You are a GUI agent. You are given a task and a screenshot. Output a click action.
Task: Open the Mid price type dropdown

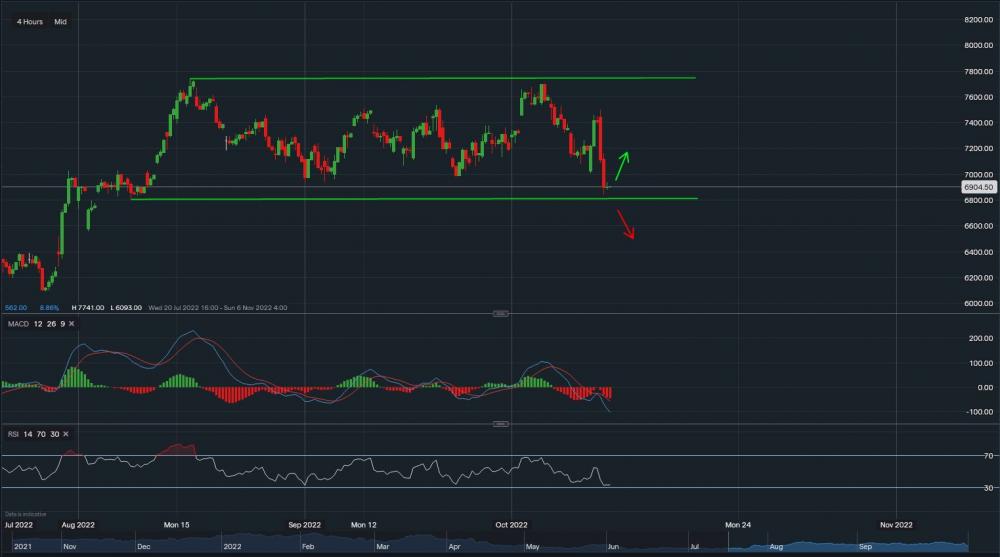[61, 21]
